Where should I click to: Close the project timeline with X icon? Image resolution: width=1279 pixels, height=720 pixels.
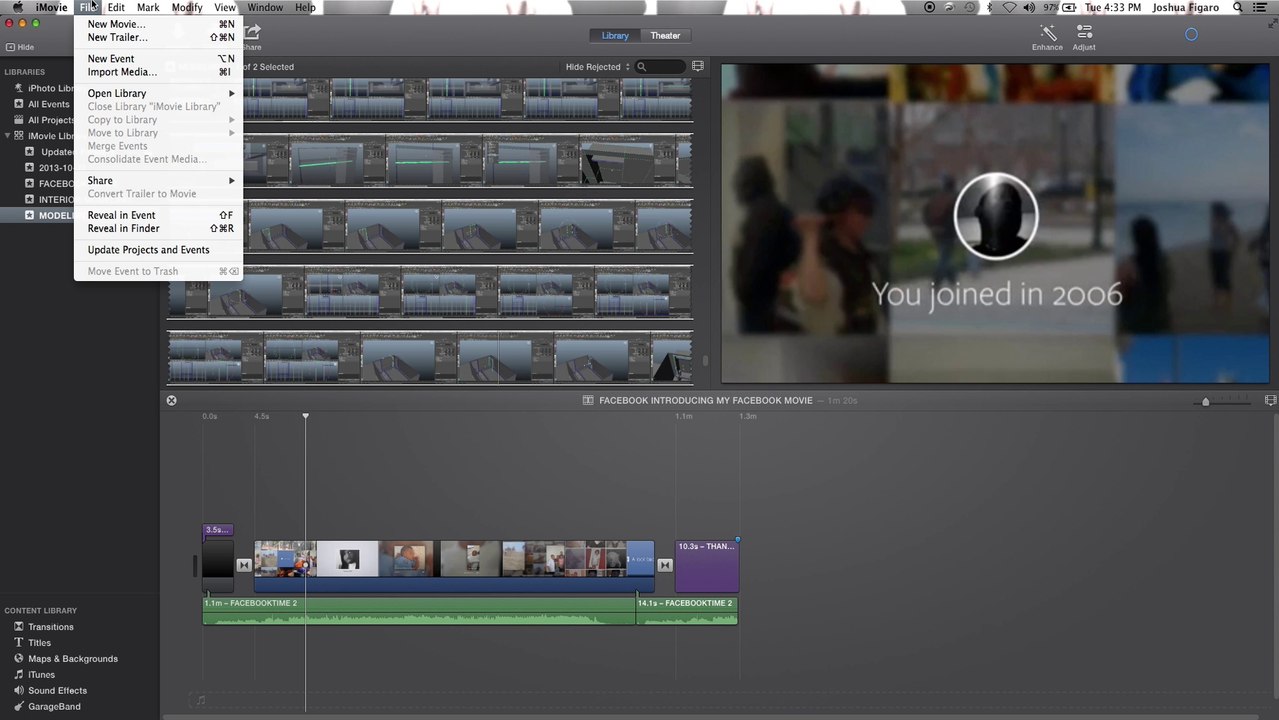click(171, 400)
